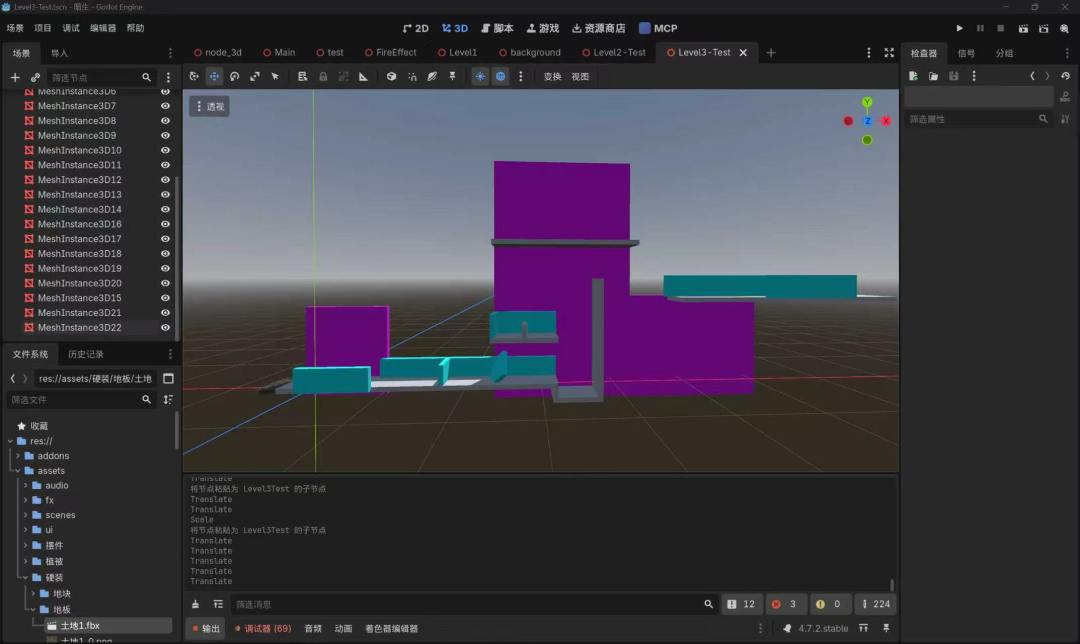Screen dimensions: 1080x644
Task: Collapse the assets folder
Action: pyautogui.click(x=18, y=471)
